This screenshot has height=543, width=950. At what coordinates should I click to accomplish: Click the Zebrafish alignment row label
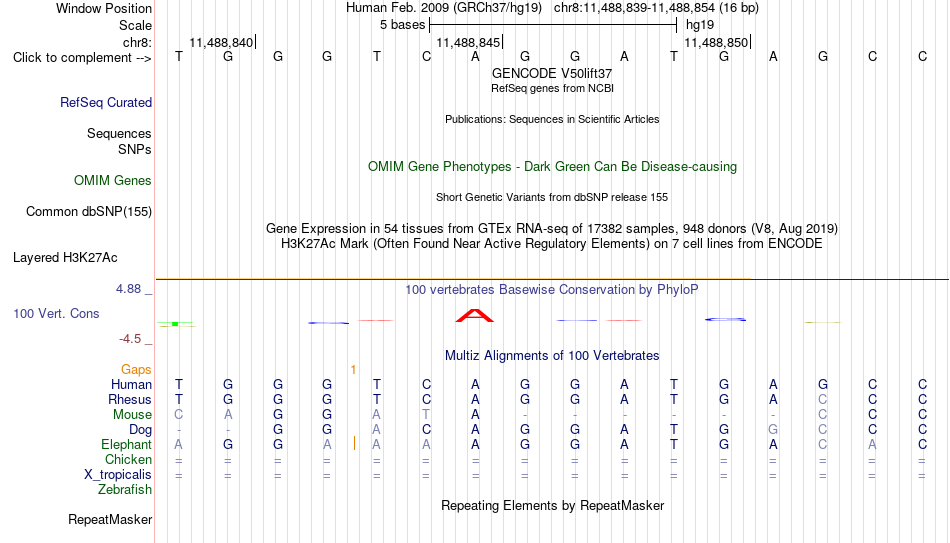coord(125,490)
